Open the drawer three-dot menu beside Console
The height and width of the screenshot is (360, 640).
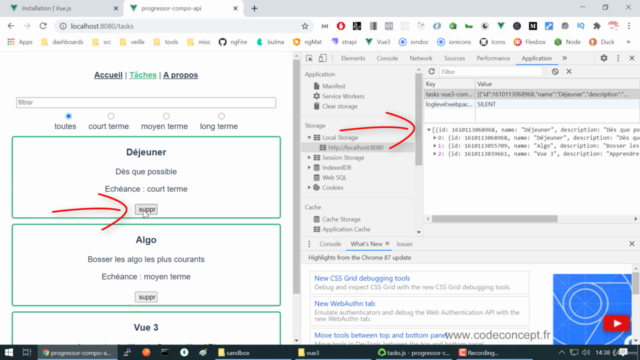309,244
